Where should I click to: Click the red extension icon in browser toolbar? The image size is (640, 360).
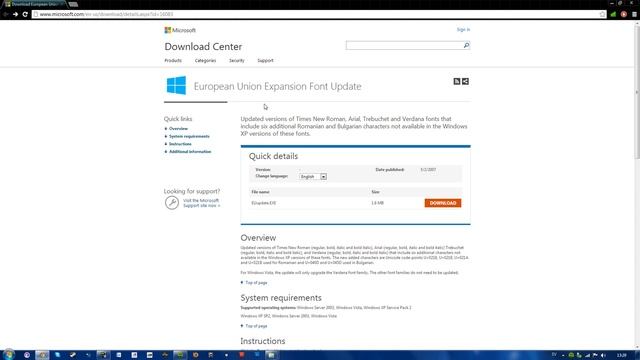pos(624,14)
